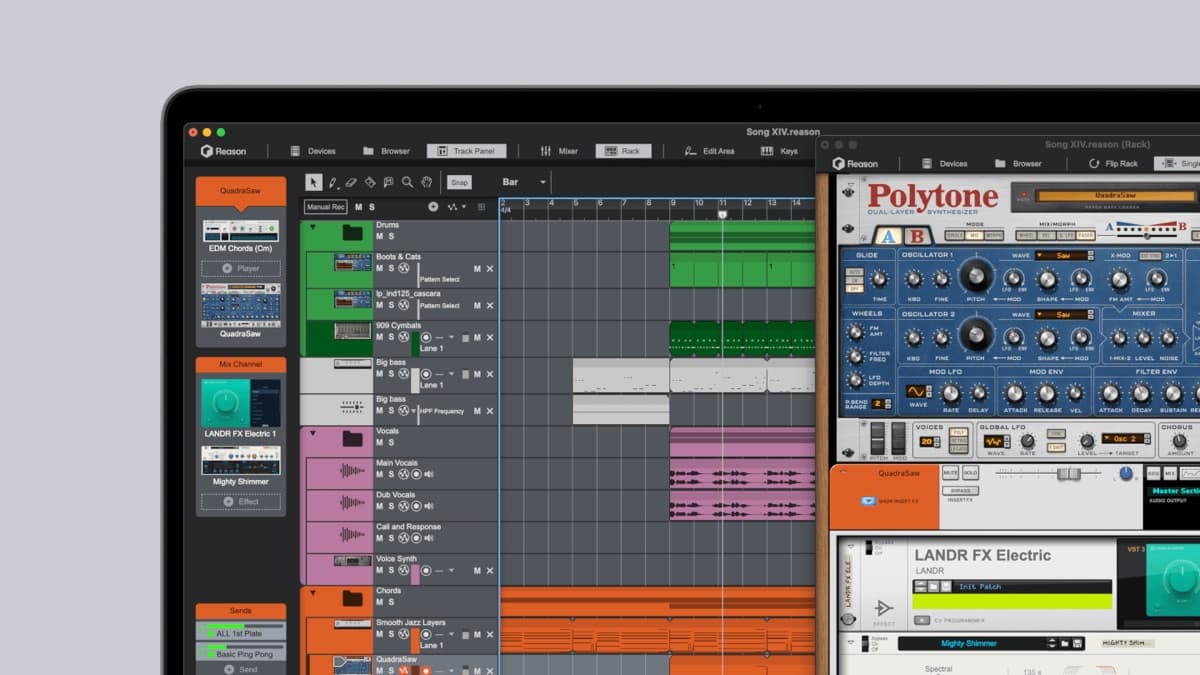The image size is (1200, 675).
Task: Select the Mute clip tool
Action: pyautogui.click(x=389, y=182)
